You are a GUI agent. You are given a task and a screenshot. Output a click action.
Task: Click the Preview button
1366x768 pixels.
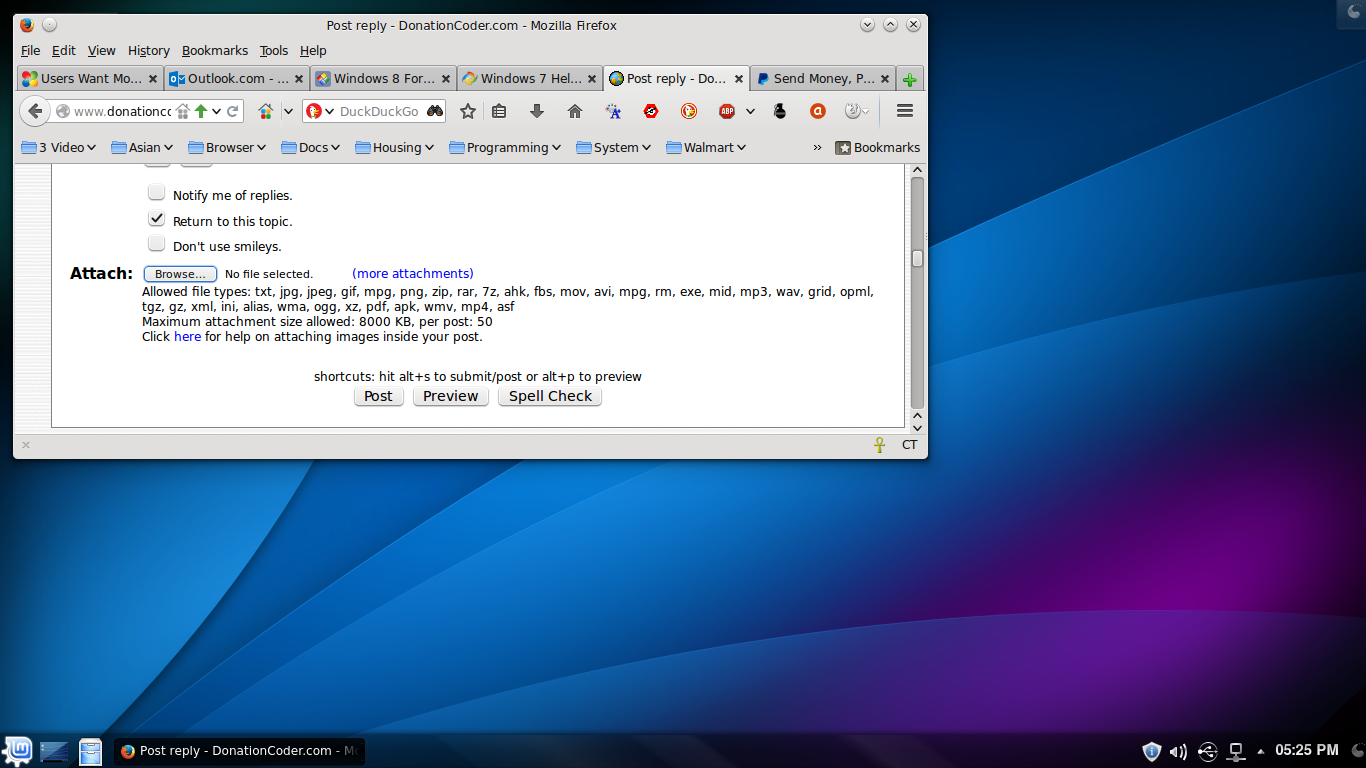pyautogui.click(x=451, y=396)
